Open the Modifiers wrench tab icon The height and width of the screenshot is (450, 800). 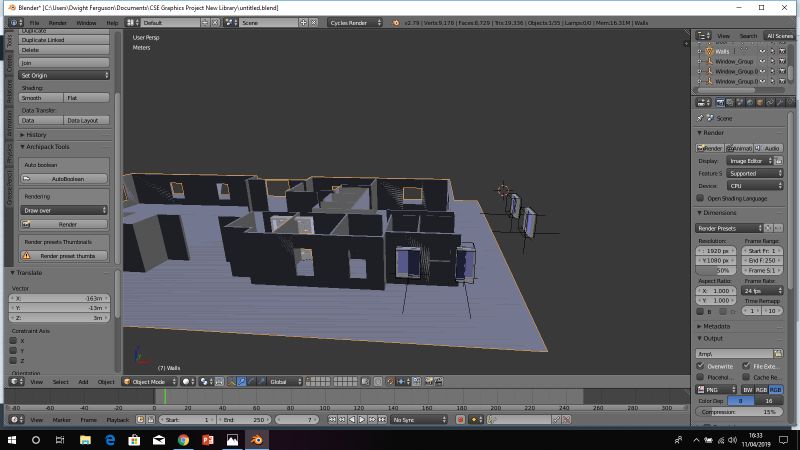click(780, 103)
